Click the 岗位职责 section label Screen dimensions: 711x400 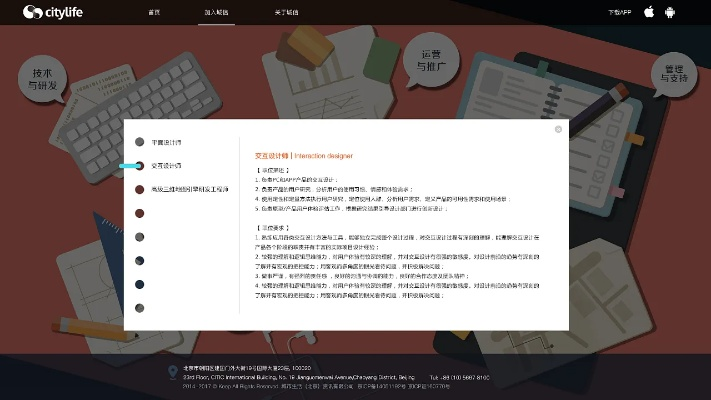tap(273, 170)
